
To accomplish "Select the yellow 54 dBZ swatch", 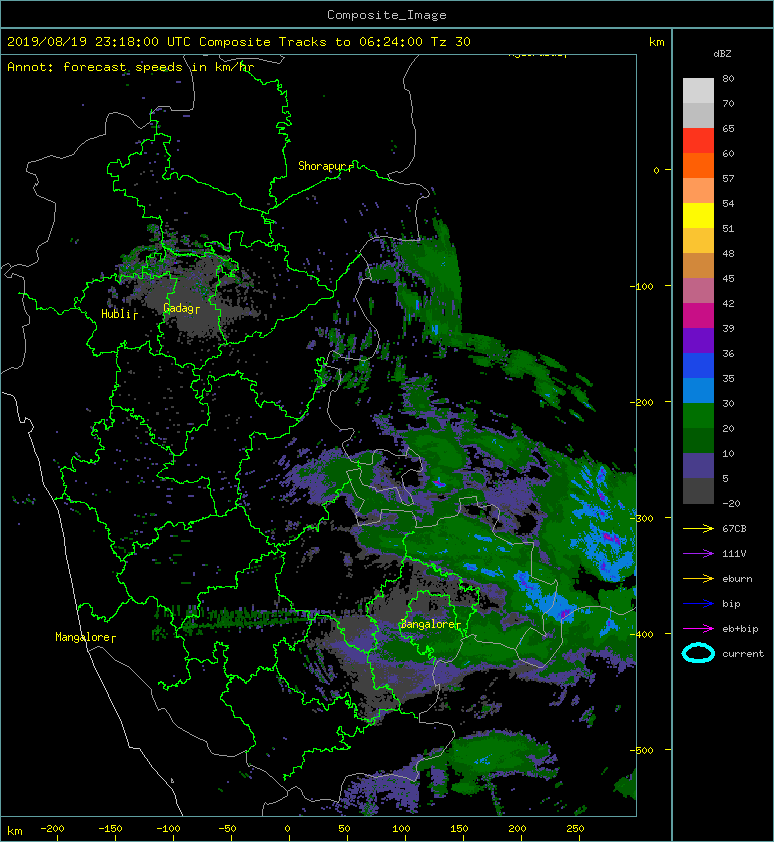I will tap(698, 215).
